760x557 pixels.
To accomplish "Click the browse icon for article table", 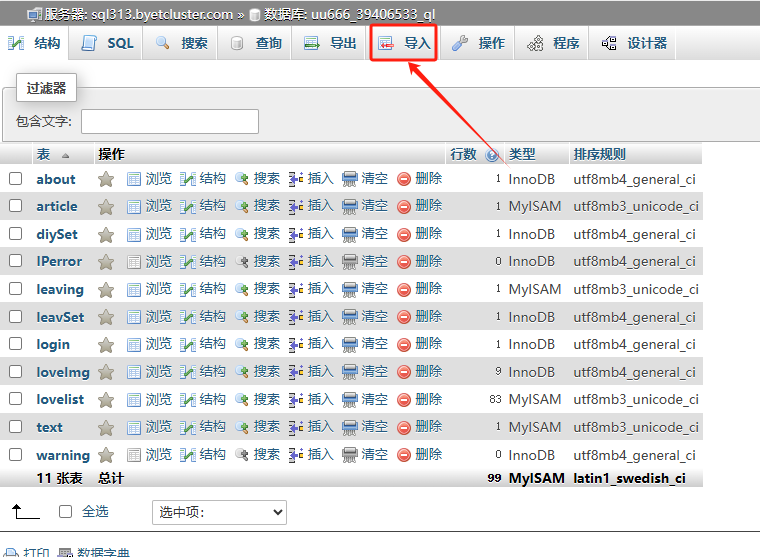I will (134, 206).
